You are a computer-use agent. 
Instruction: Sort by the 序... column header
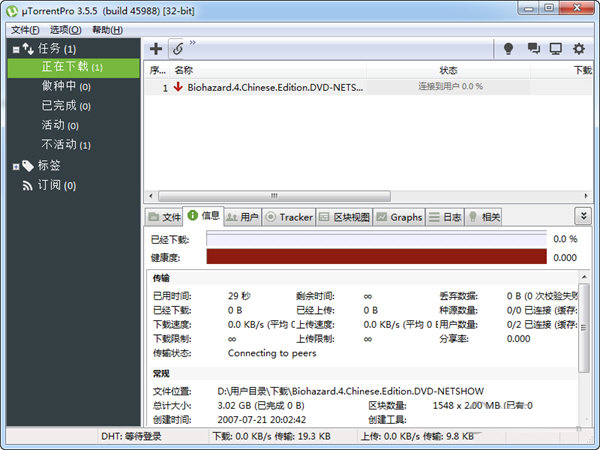(157, 70)
